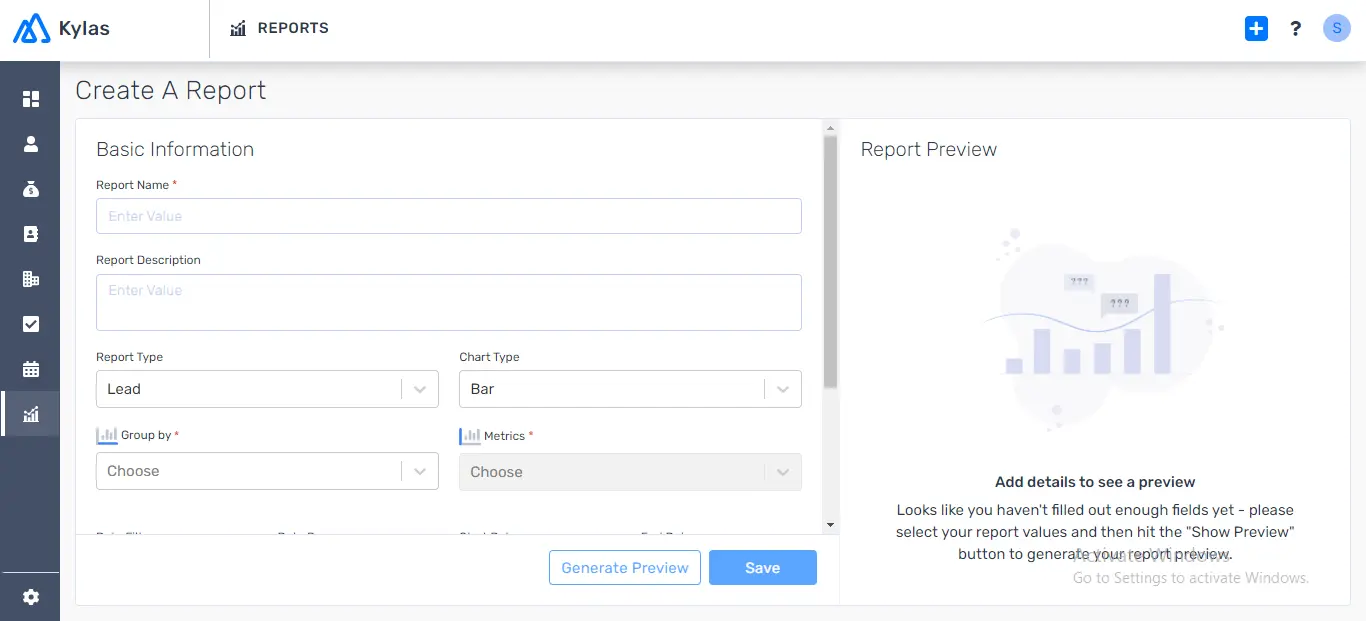The width and height of the screenshot is (1366, 621).
Task: Open Tasks checkmark icon in sidebar
Action: tap(31, 324)
